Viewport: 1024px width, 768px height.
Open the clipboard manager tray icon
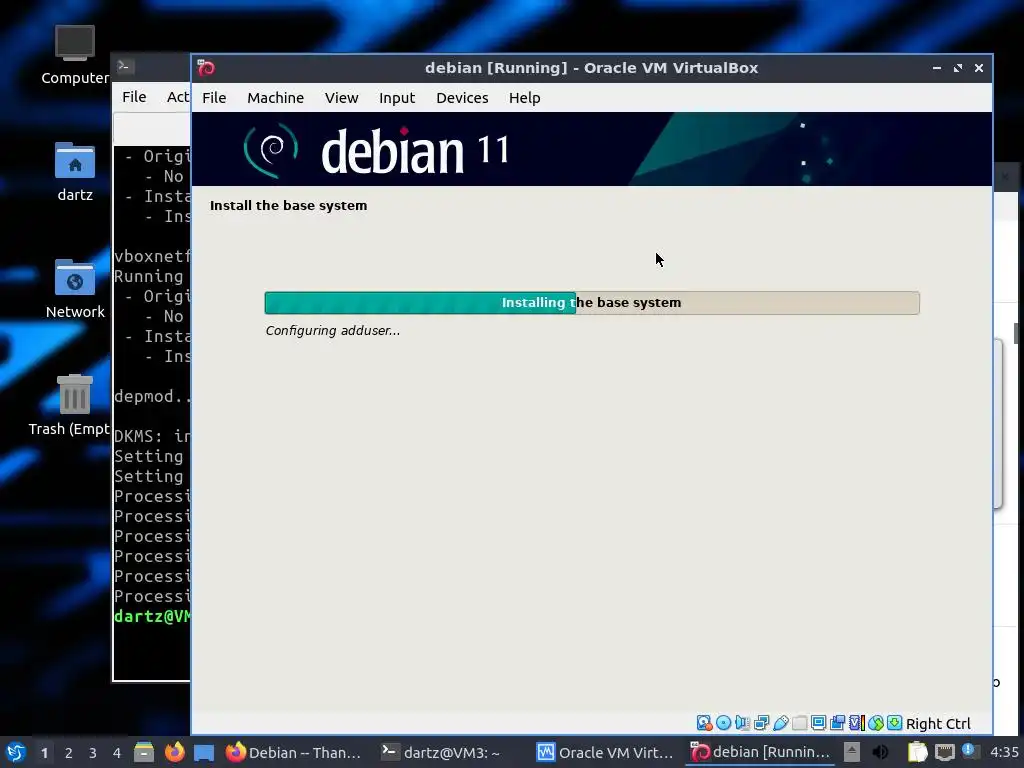coord(917,752)
